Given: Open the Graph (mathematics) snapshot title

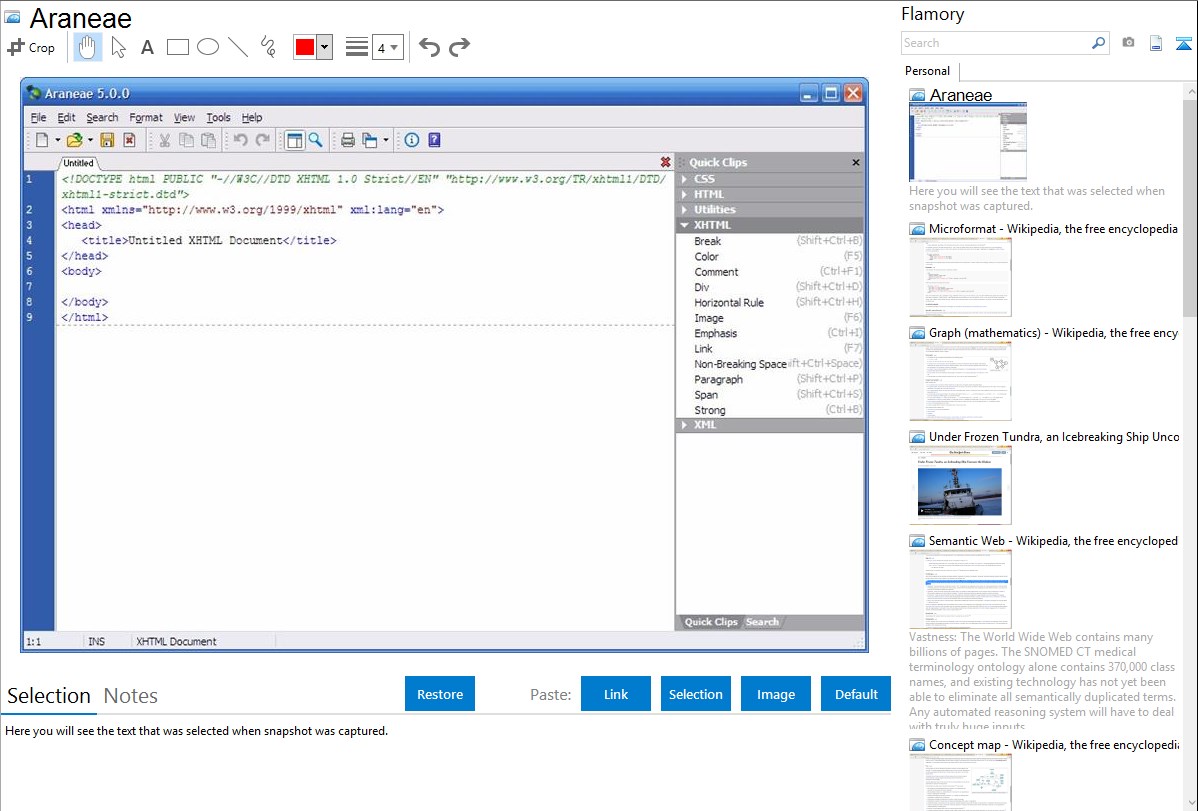Looking at the screenshot, I should pos(1053,333).
